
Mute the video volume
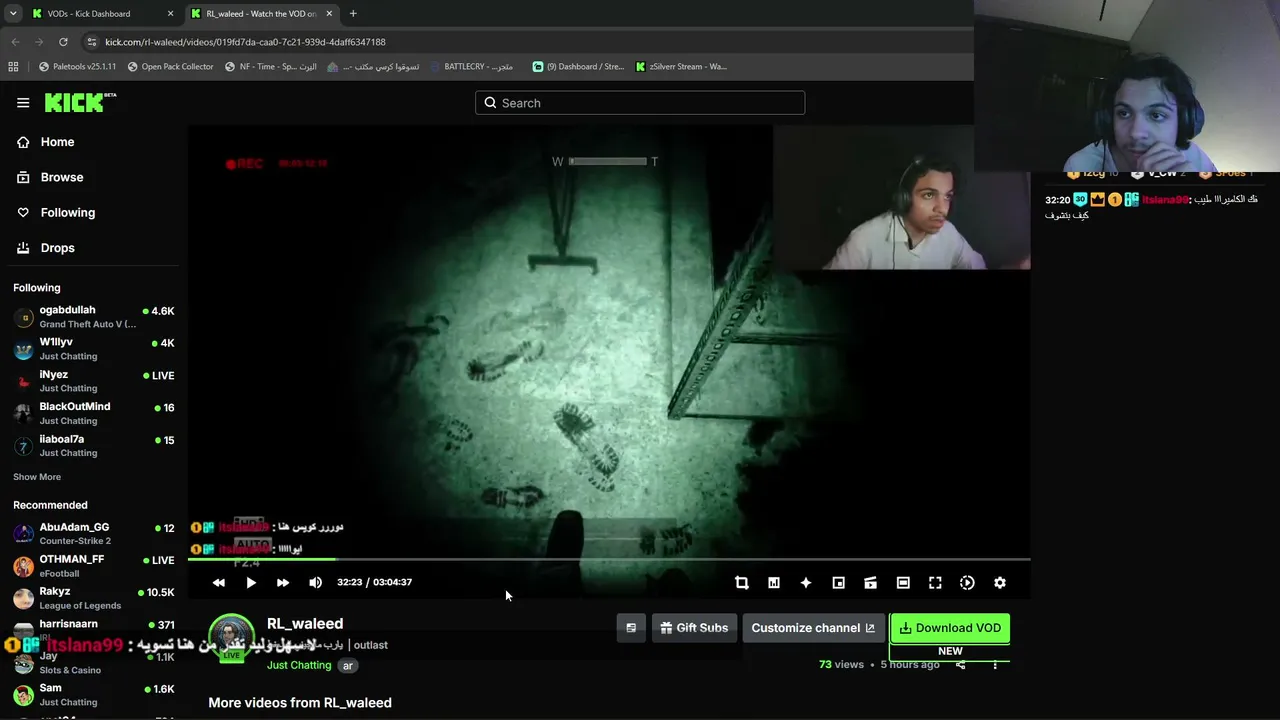click(315, 583)
